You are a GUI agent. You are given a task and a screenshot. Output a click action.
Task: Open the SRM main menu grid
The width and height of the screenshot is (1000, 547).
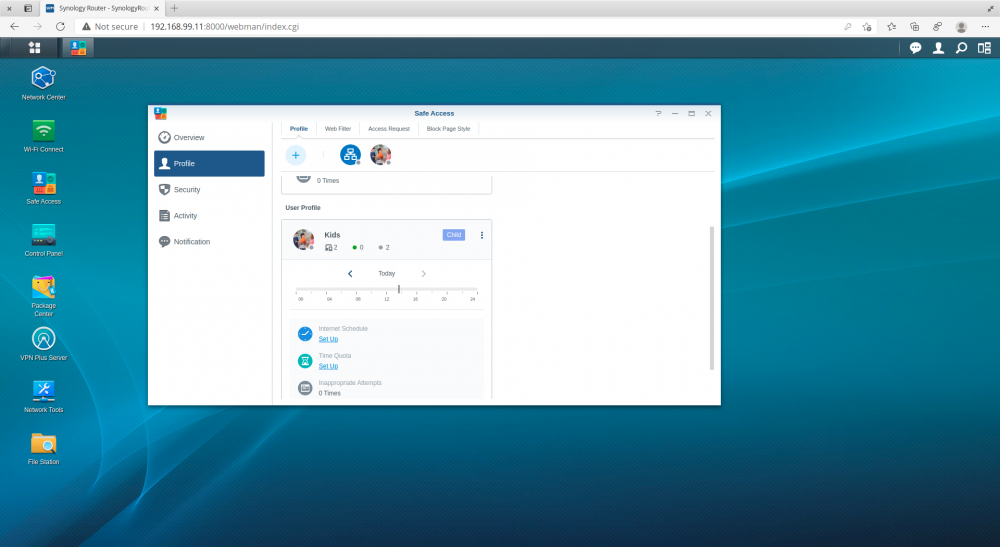pyautogui.click(x=34, y=48)
